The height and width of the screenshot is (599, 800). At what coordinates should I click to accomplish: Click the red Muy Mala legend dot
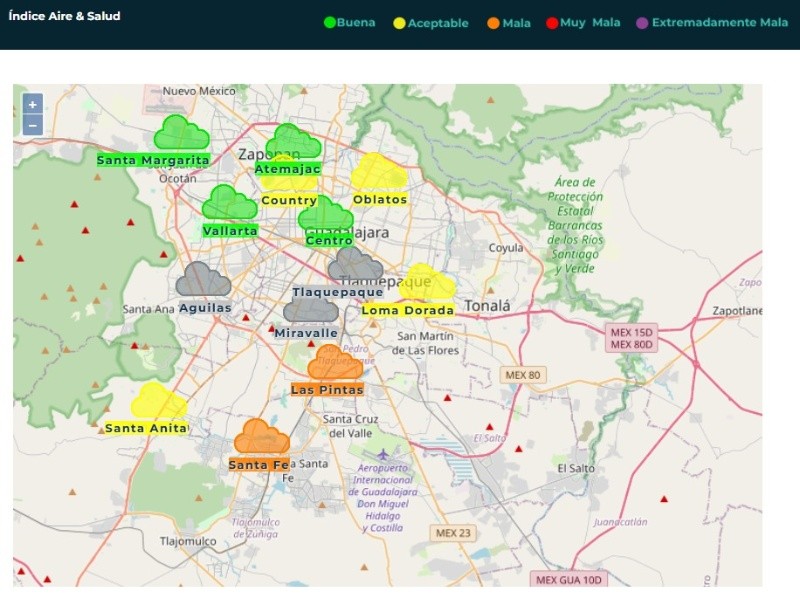coord(552,23)
